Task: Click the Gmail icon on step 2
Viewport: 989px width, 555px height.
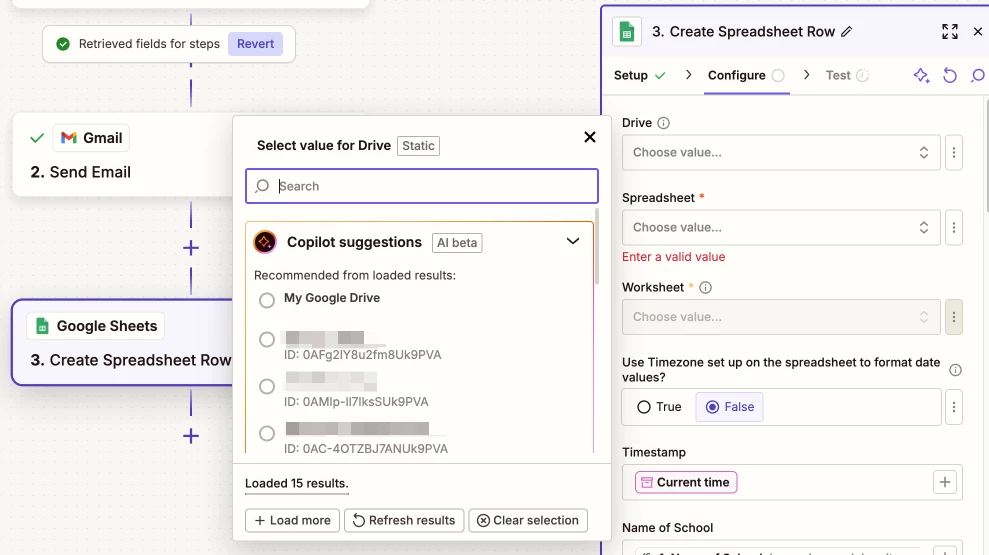Action: [x=69, y=138]
